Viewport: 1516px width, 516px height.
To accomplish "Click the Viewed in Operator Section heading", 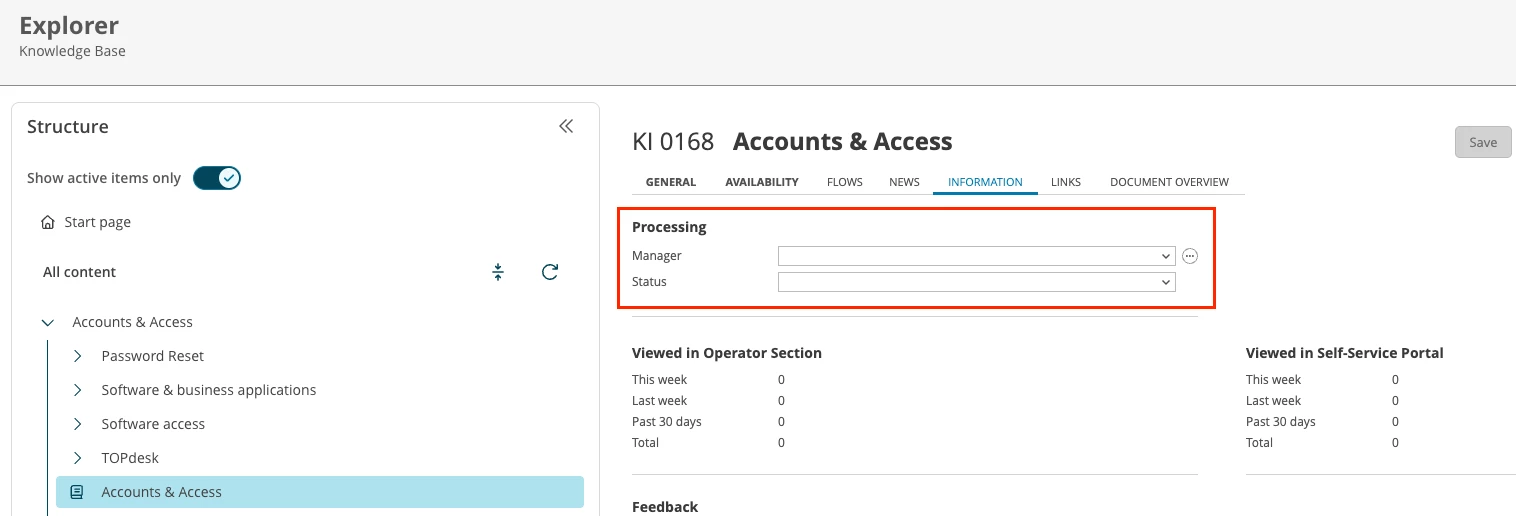I will coord(727,353).
